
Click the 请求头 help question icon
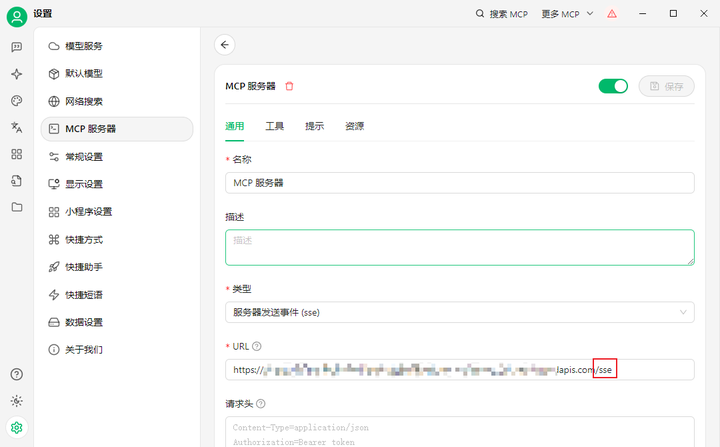(x=260, y=404)
